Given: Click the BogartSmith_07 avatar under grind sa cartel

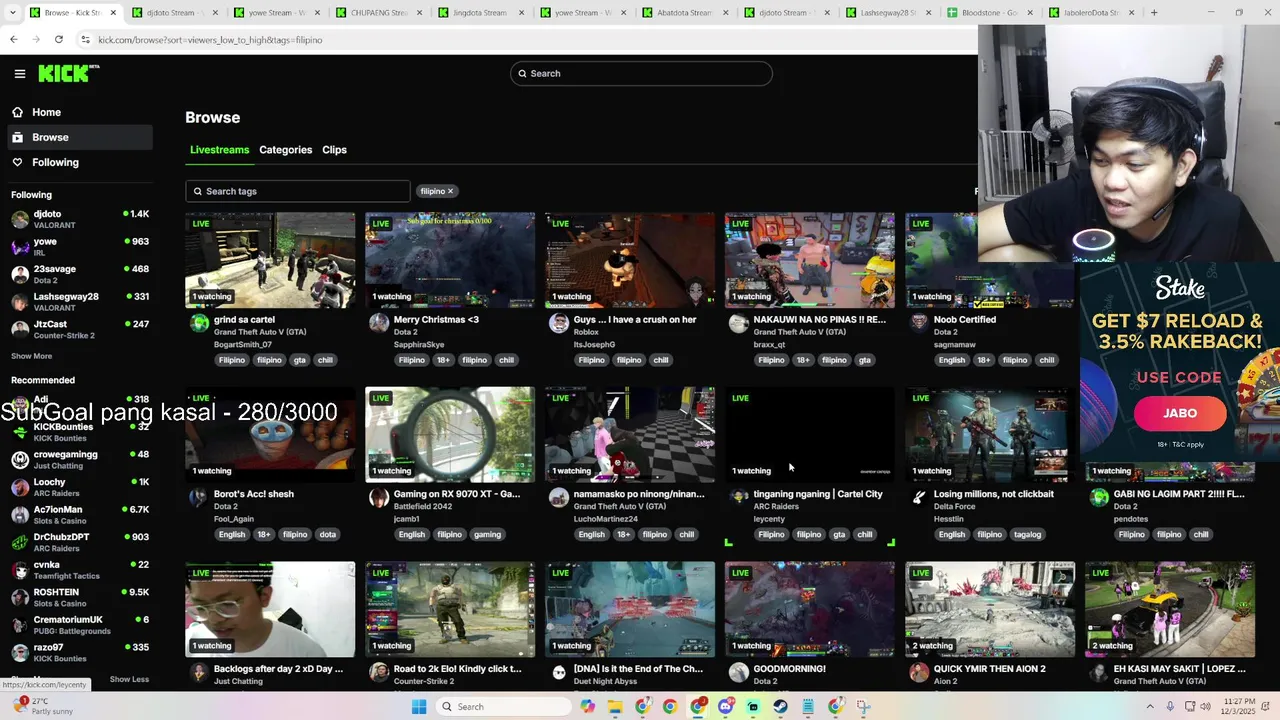Looking at the screenshot, I should [x=199, y=322].
